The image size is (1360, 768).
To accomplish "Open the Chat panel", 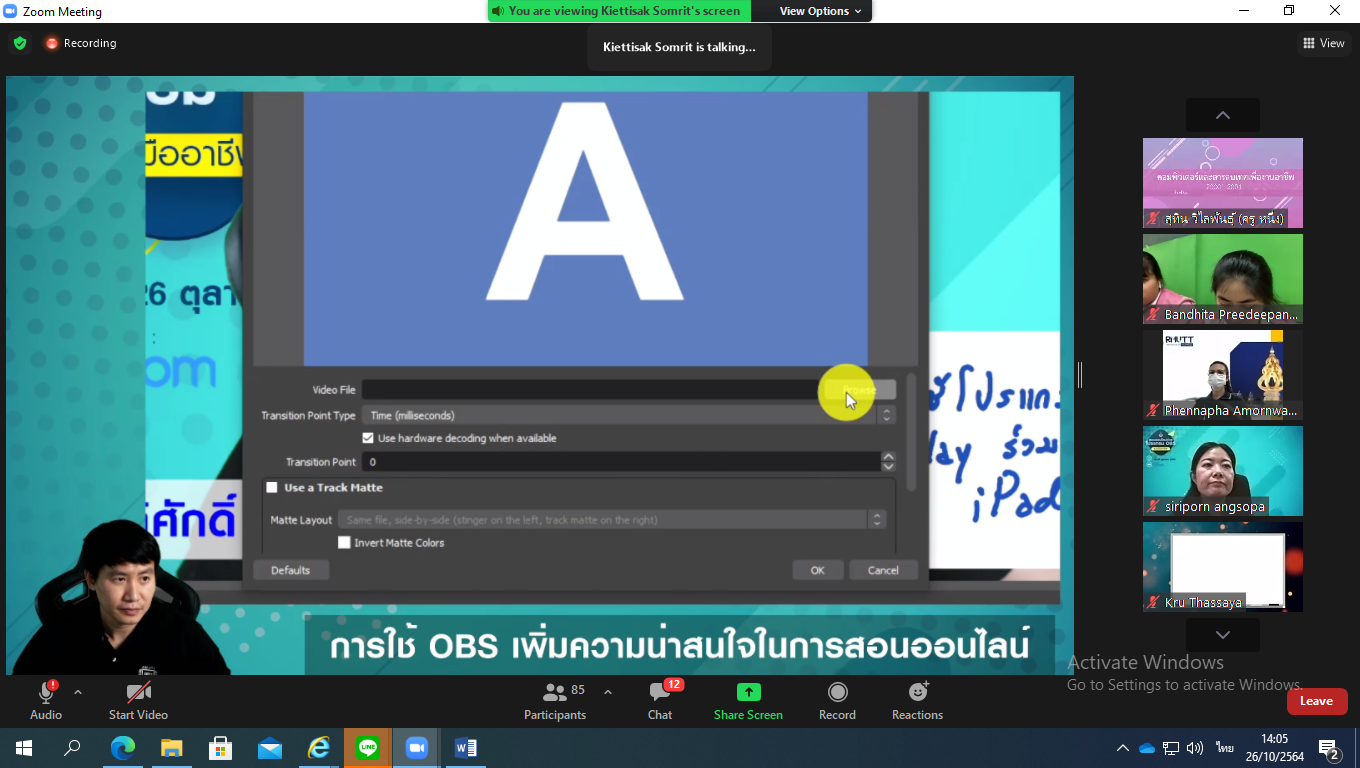I will 660,700.
